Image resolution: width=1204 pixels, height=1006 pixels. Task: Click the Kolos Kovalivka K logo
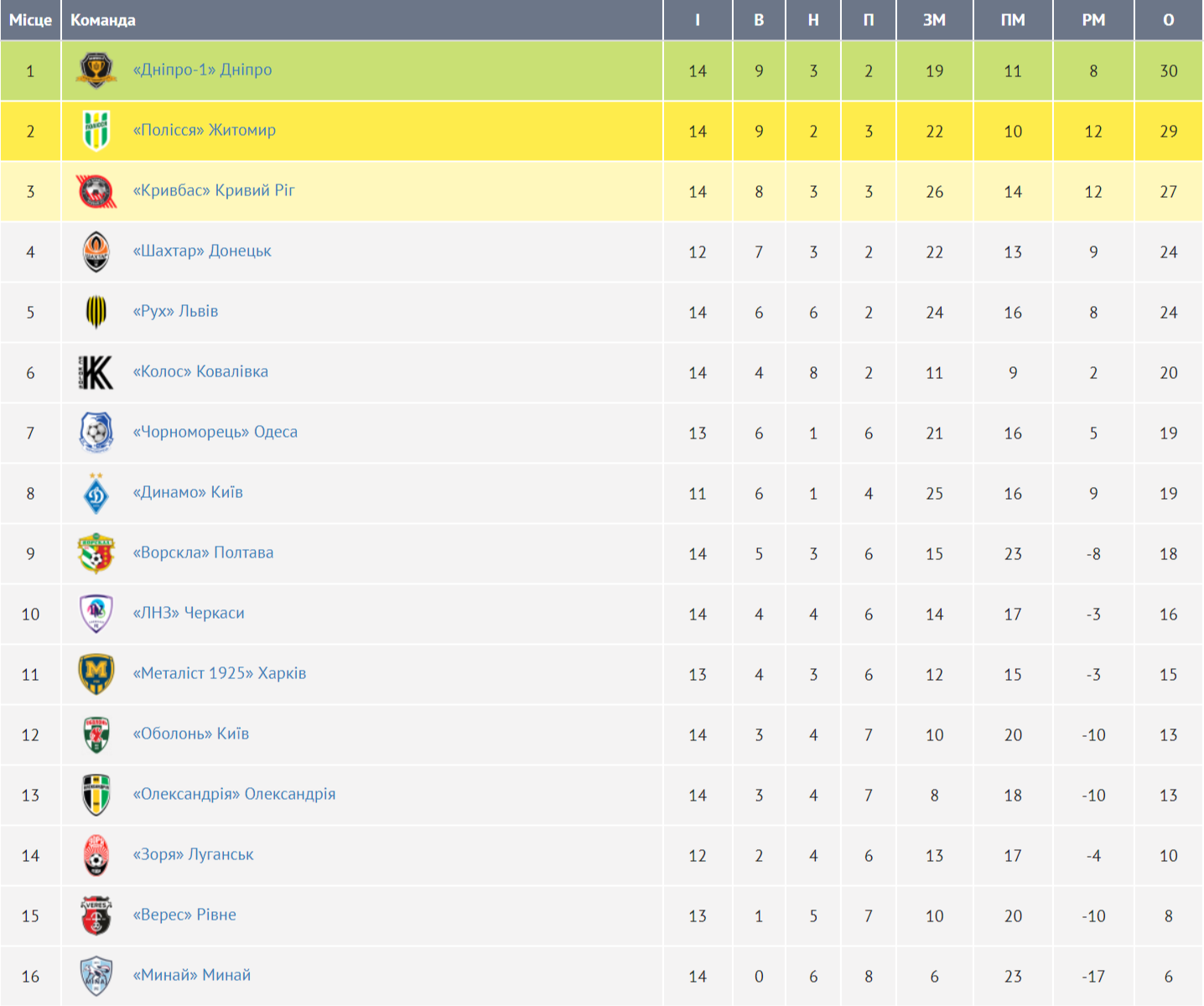pyautogui.click(x=96, y=372)
